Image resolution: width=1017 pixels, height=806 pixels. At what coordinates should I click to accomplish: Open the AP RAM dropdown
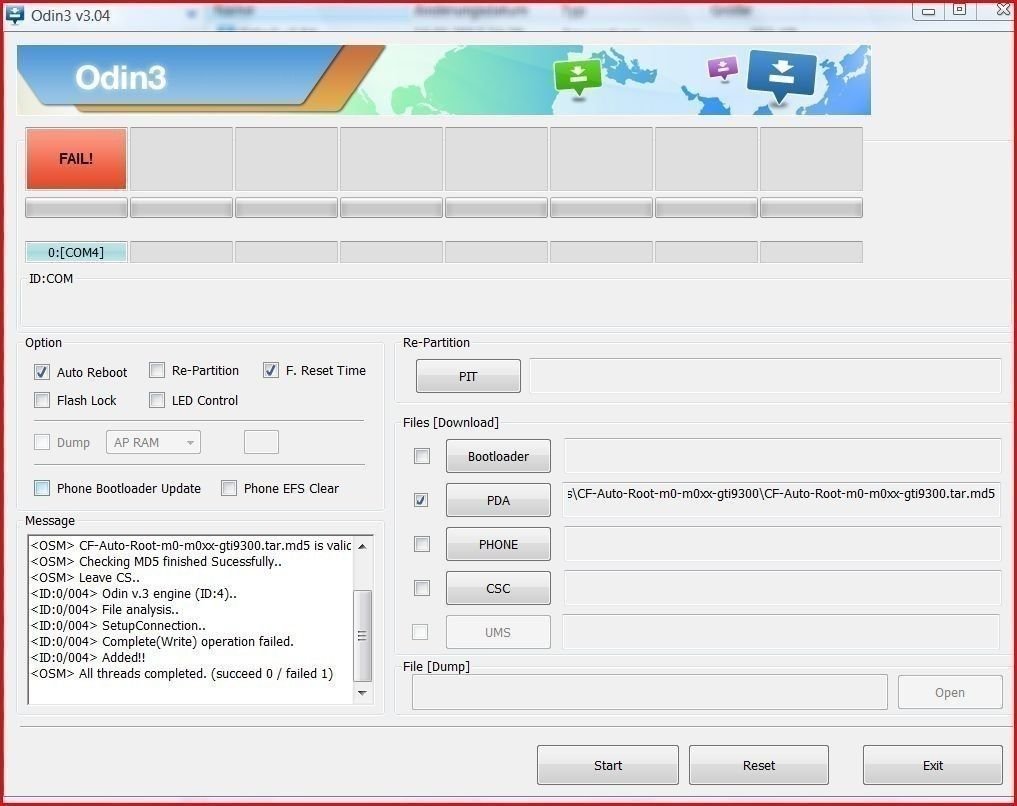[153, 442]
